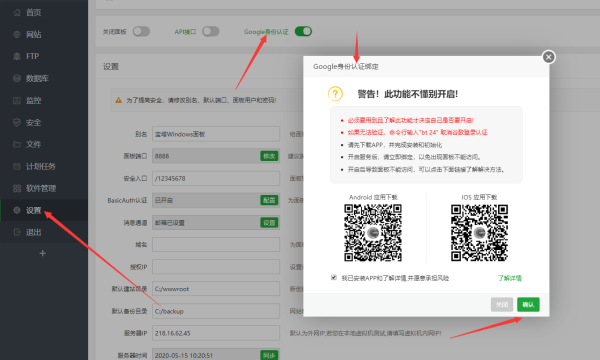Click the Android 应用下载 QR code

pyautogui.click(x=373, y=233)
